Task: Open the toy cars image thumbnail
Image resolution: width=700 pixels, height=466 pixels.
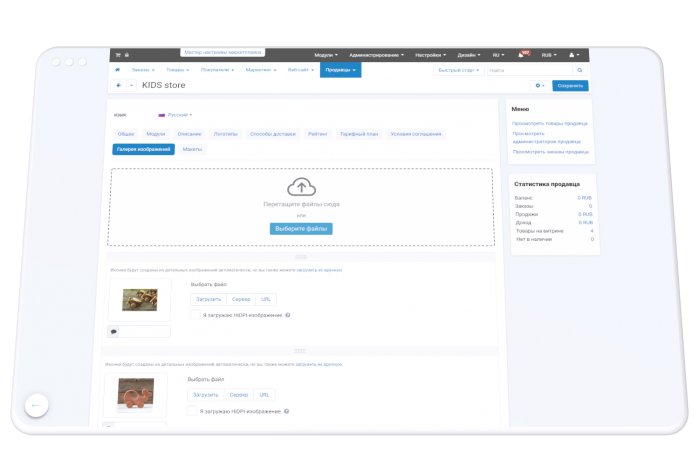Action: click(x=140, y=300)
